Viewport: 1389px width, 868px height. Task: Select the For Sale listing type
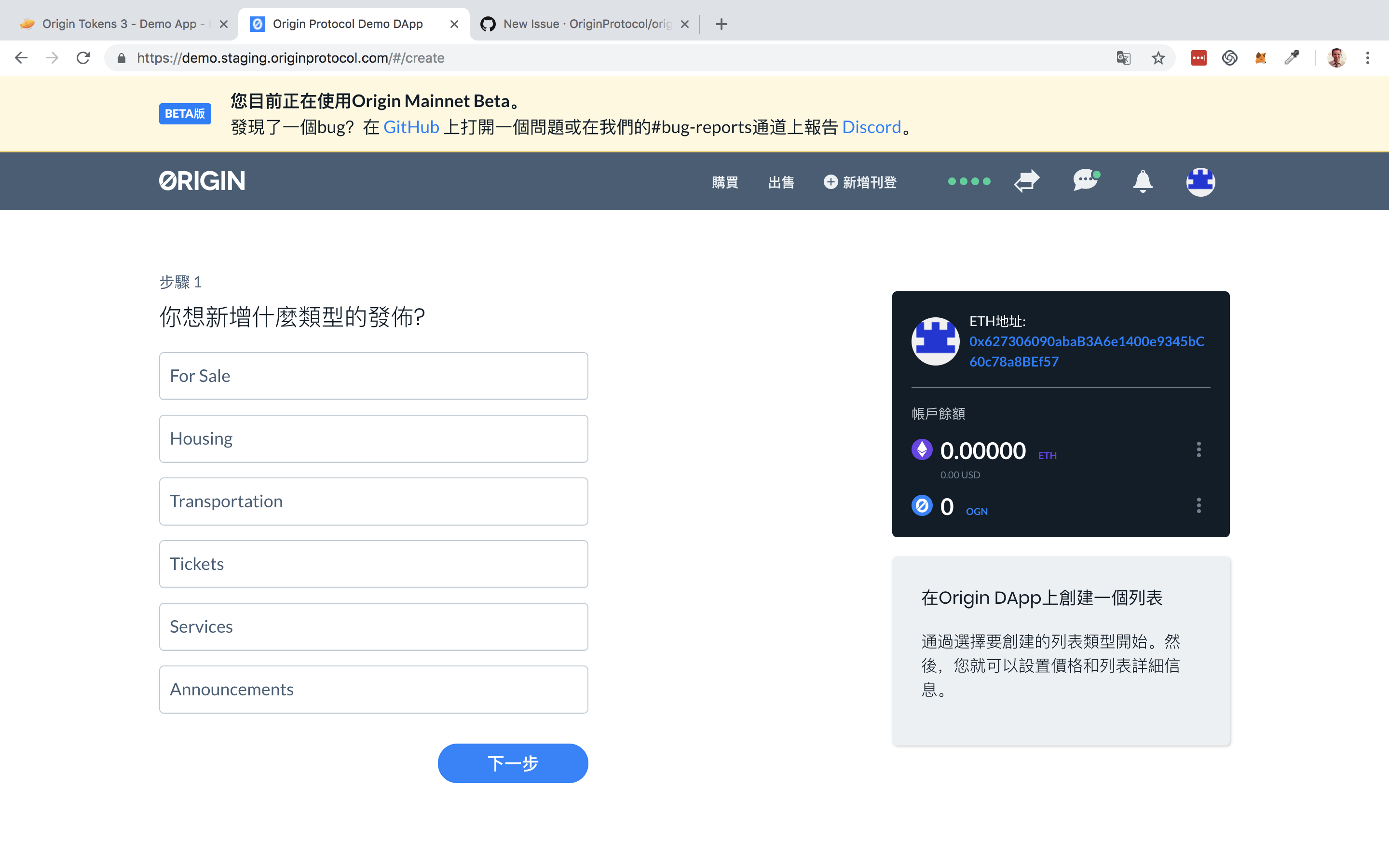coord(374,376)
